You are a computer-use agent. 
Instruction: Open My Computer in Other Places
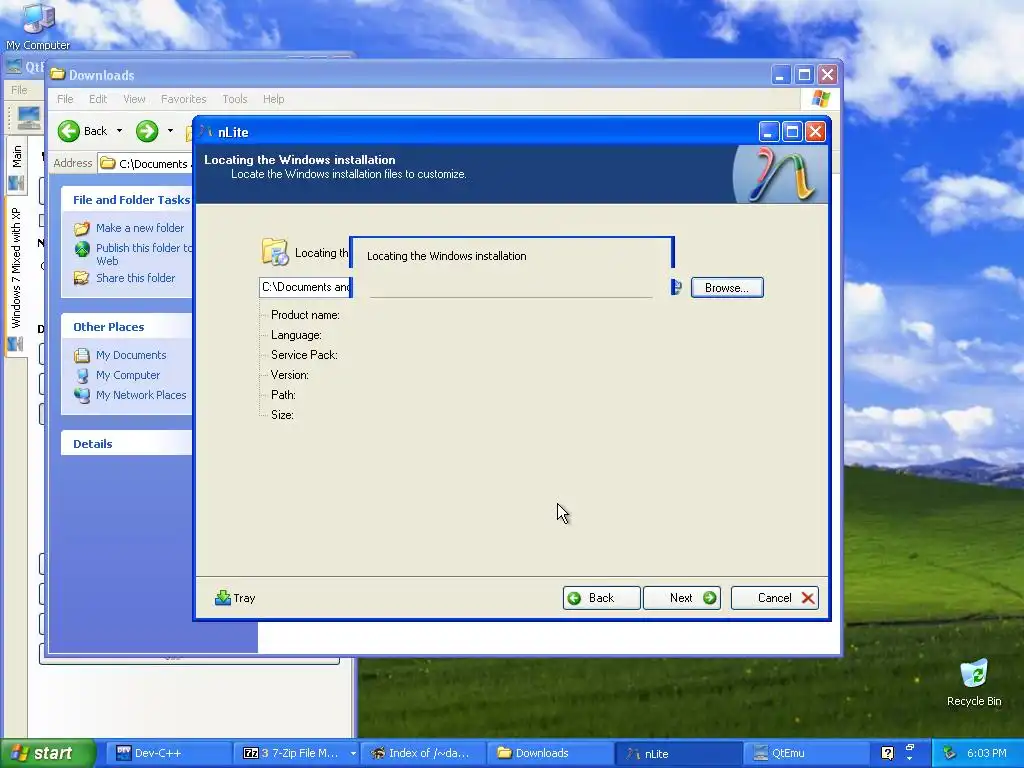tap(127, 375)
